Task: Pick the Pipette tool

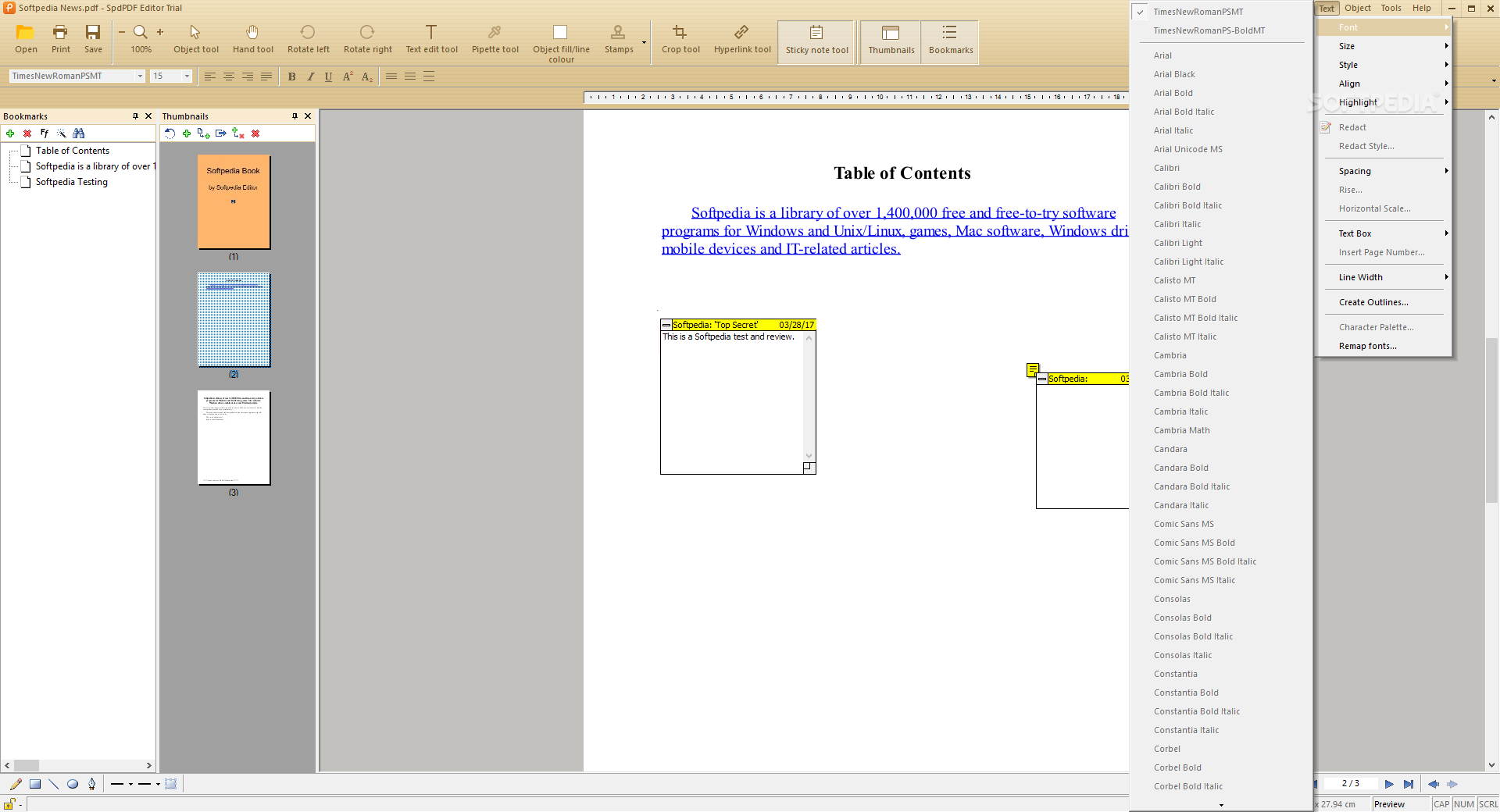Action: click(x=495, y=39)
